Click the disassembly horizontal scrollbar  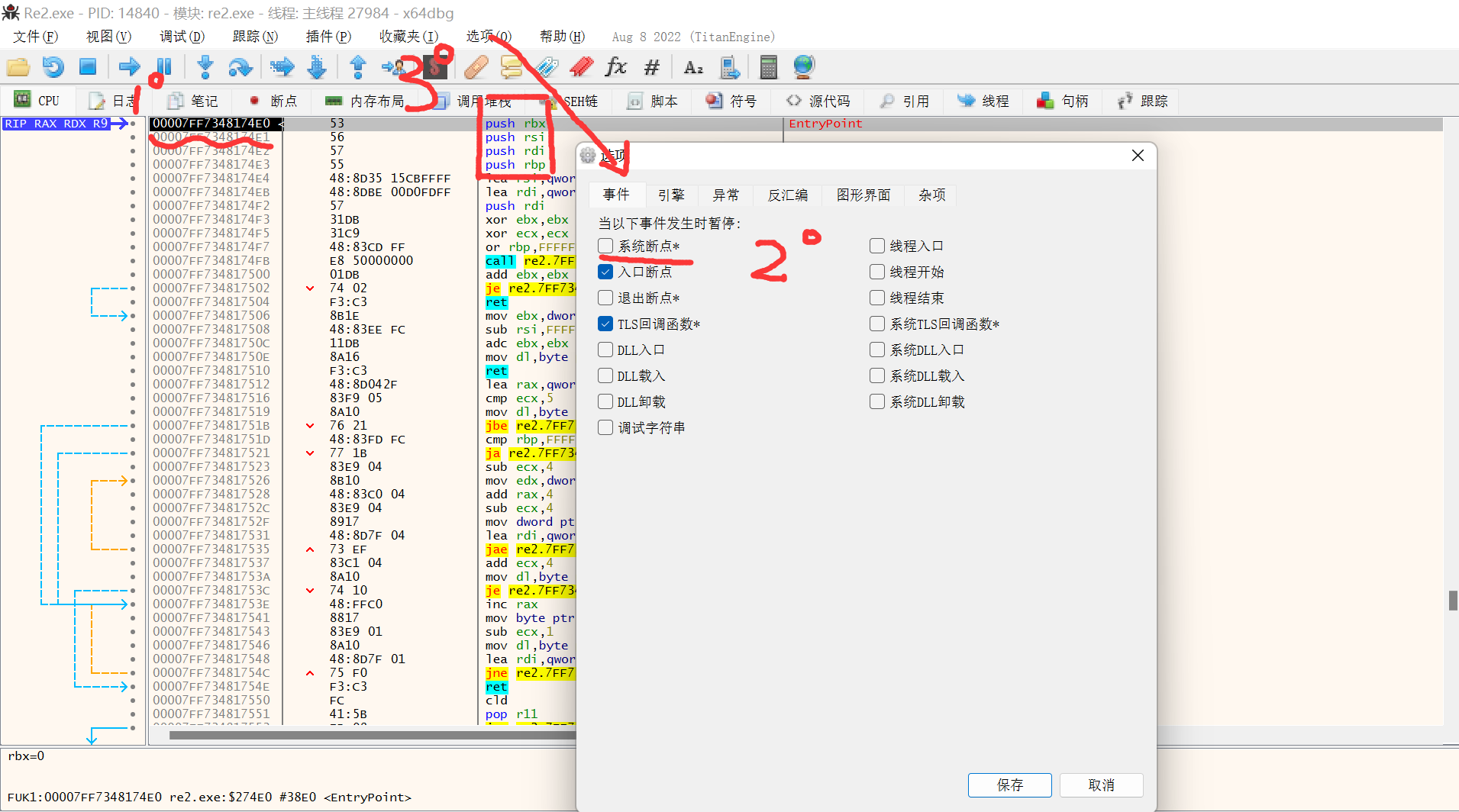372,736
